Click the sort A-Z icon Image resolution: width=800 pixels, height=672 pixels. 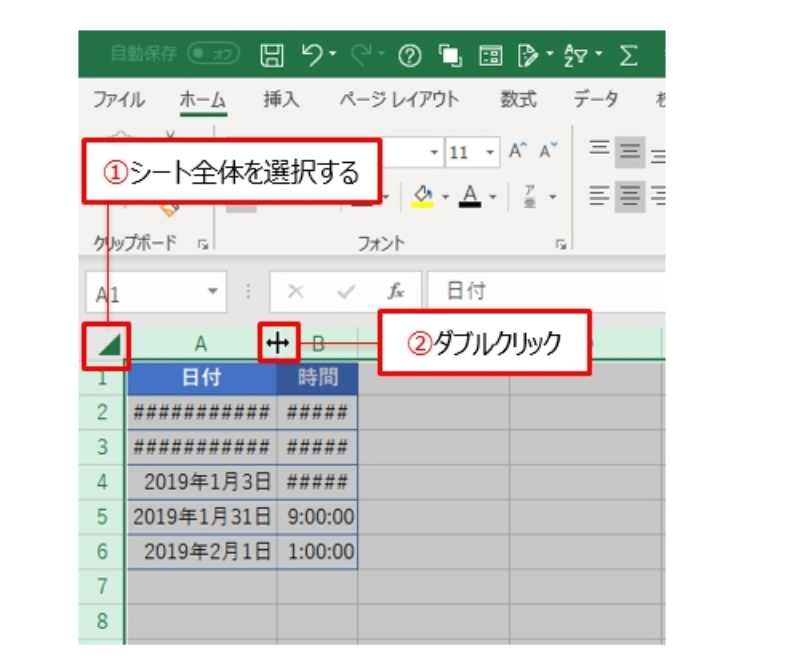[575, 55]
